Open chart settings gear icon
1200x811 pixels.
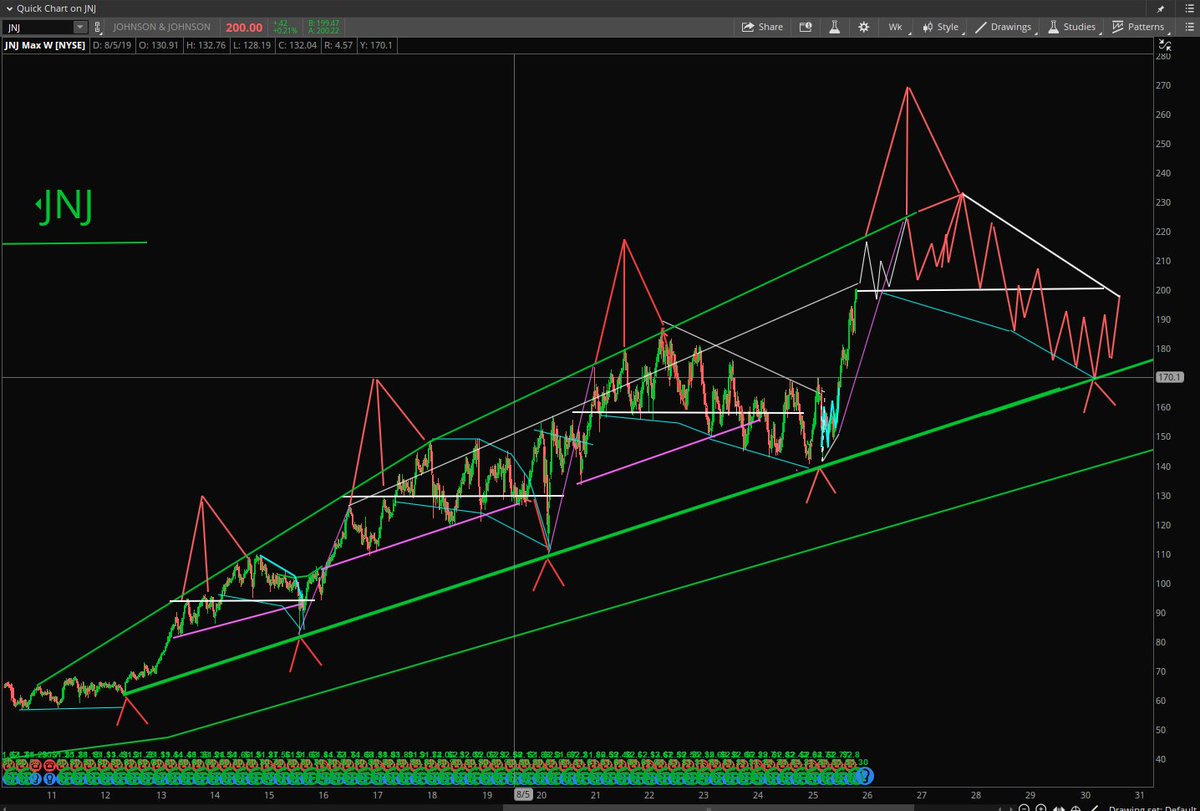coord(865,27)
